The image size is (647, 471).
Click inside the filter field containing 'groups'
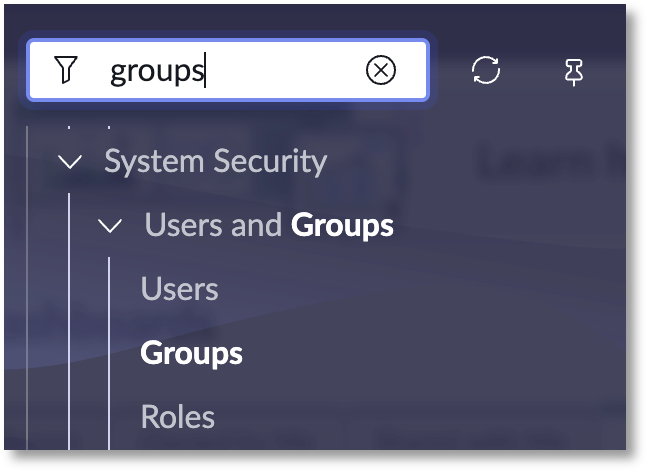230,70
